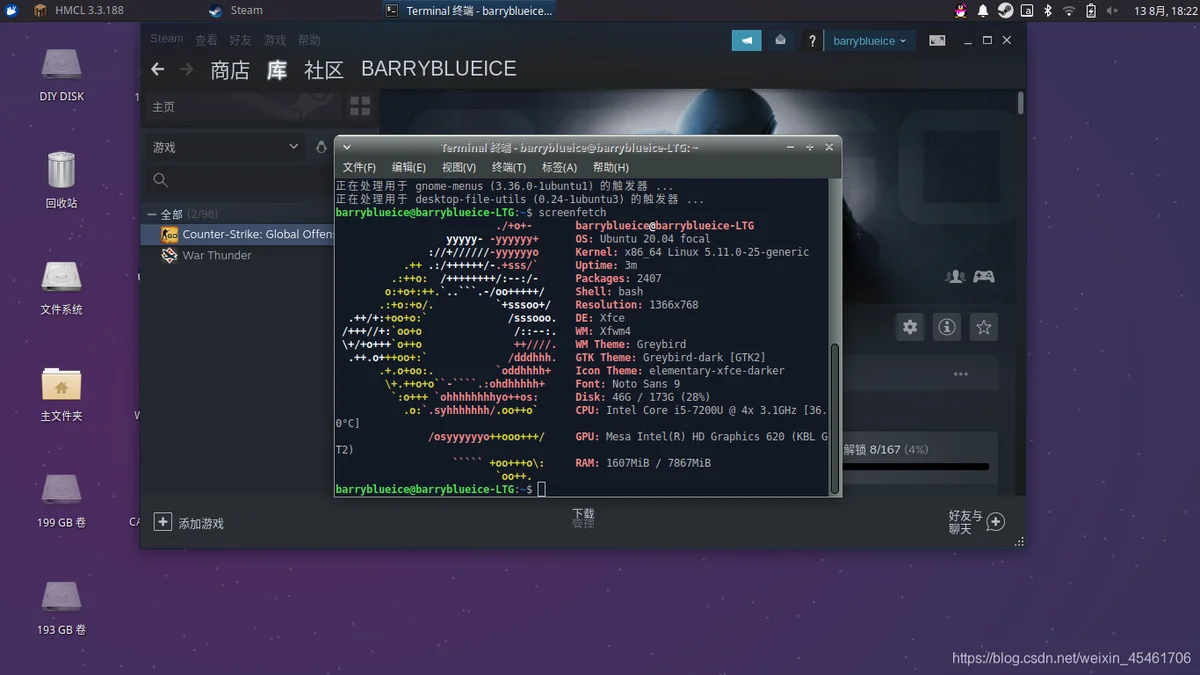Image resolution: width=1200 pixels, height=675 pixels.
Task: Open Steam announcements megaphone button
Action: point(746,41)
